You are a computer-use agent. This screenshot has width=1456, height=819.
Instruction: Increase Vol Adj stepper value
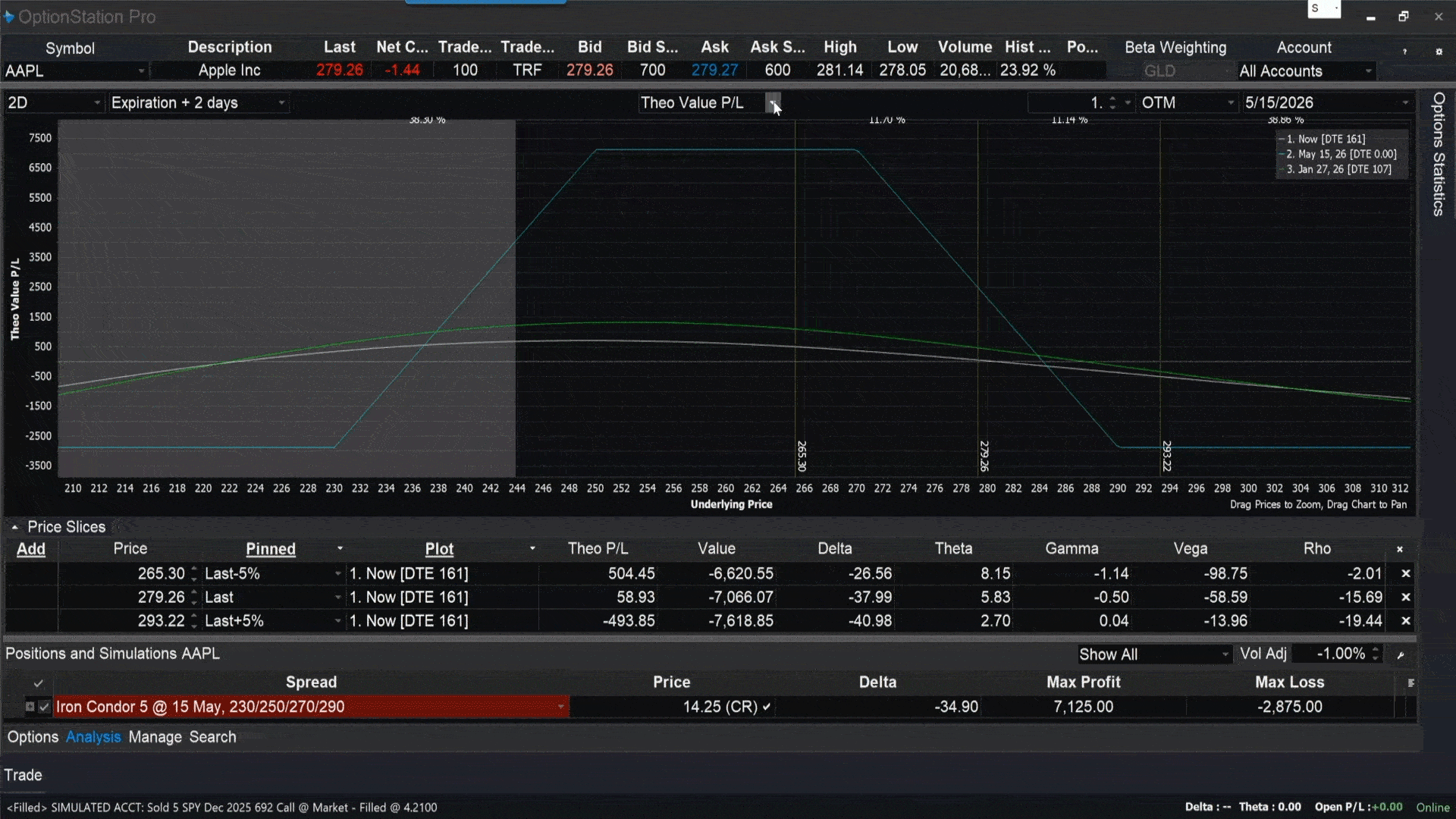(1376, 650)
